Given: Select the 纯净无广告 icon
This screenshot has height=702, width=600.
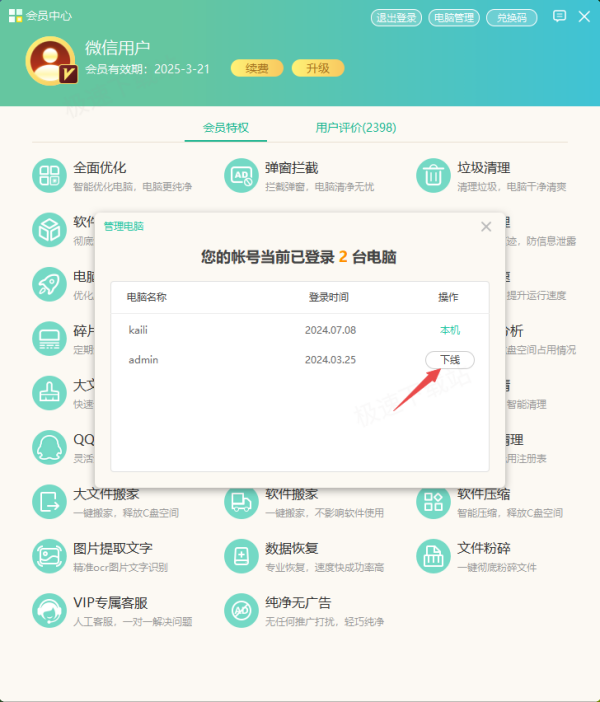Looking at the screenshot, I should (241, 611).
